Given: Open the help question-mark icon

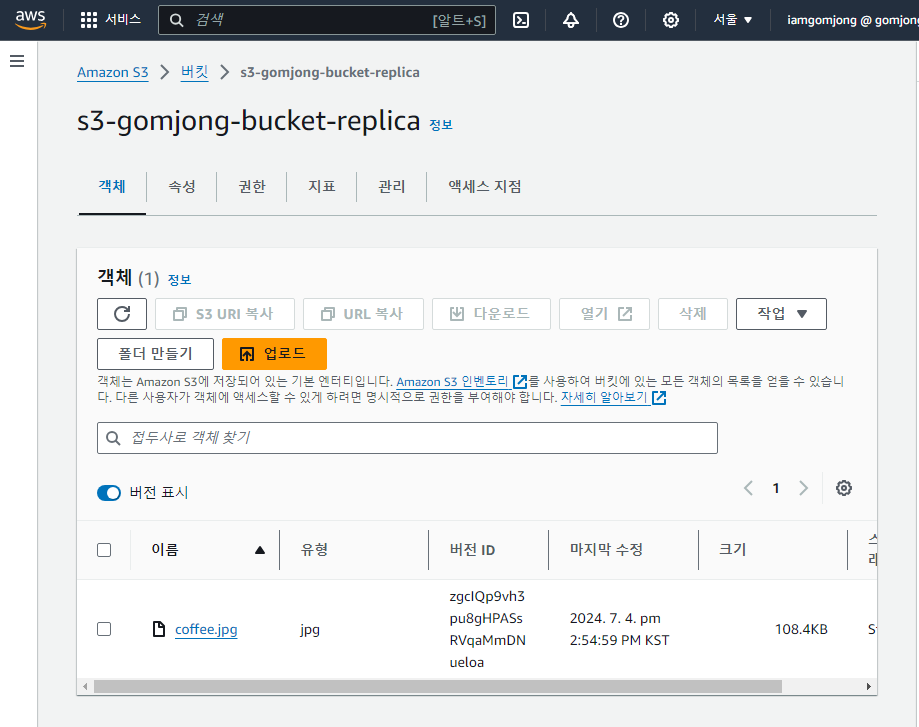Looking at the screenshot, I should tap(621, 20).
